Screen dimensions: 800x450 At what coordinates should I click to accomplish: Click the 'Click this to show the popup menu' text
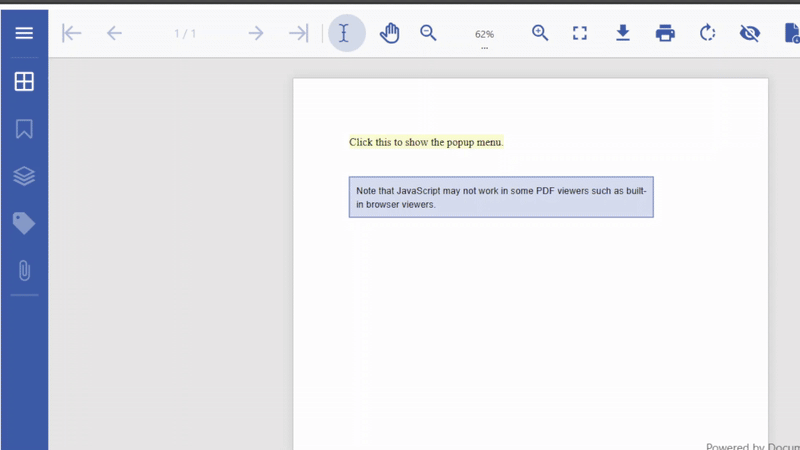pos(426,142)
